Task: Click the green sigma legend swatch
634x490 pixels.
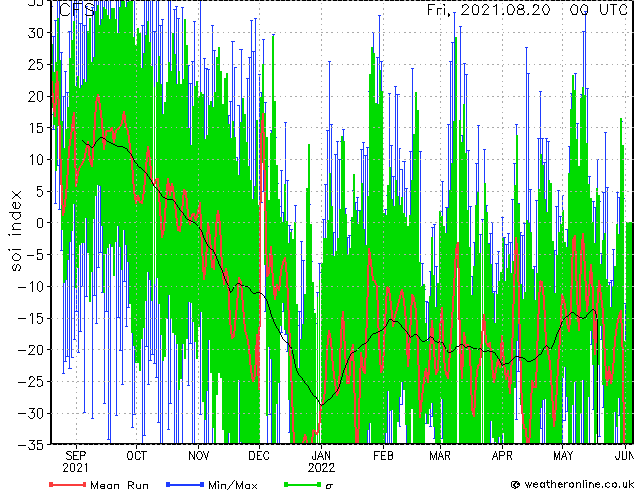Action: point(302,484)
